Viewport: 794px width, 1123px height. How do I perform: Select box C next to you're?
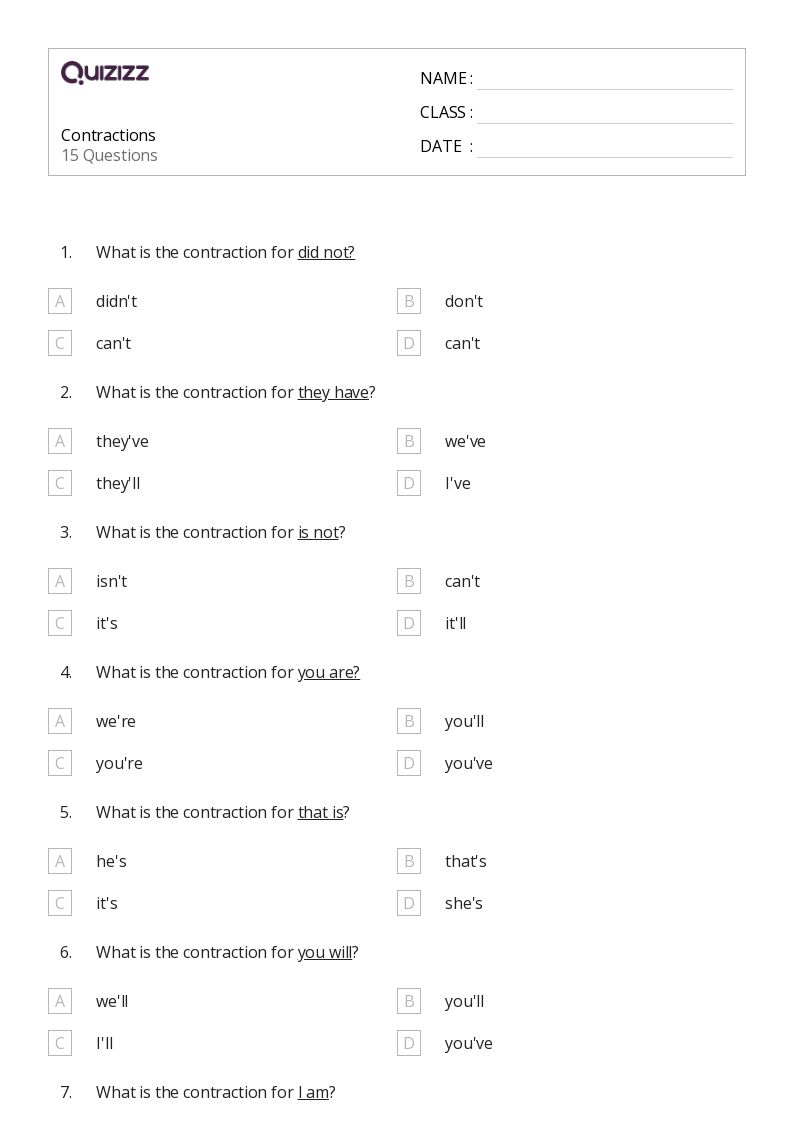(60, 763)
